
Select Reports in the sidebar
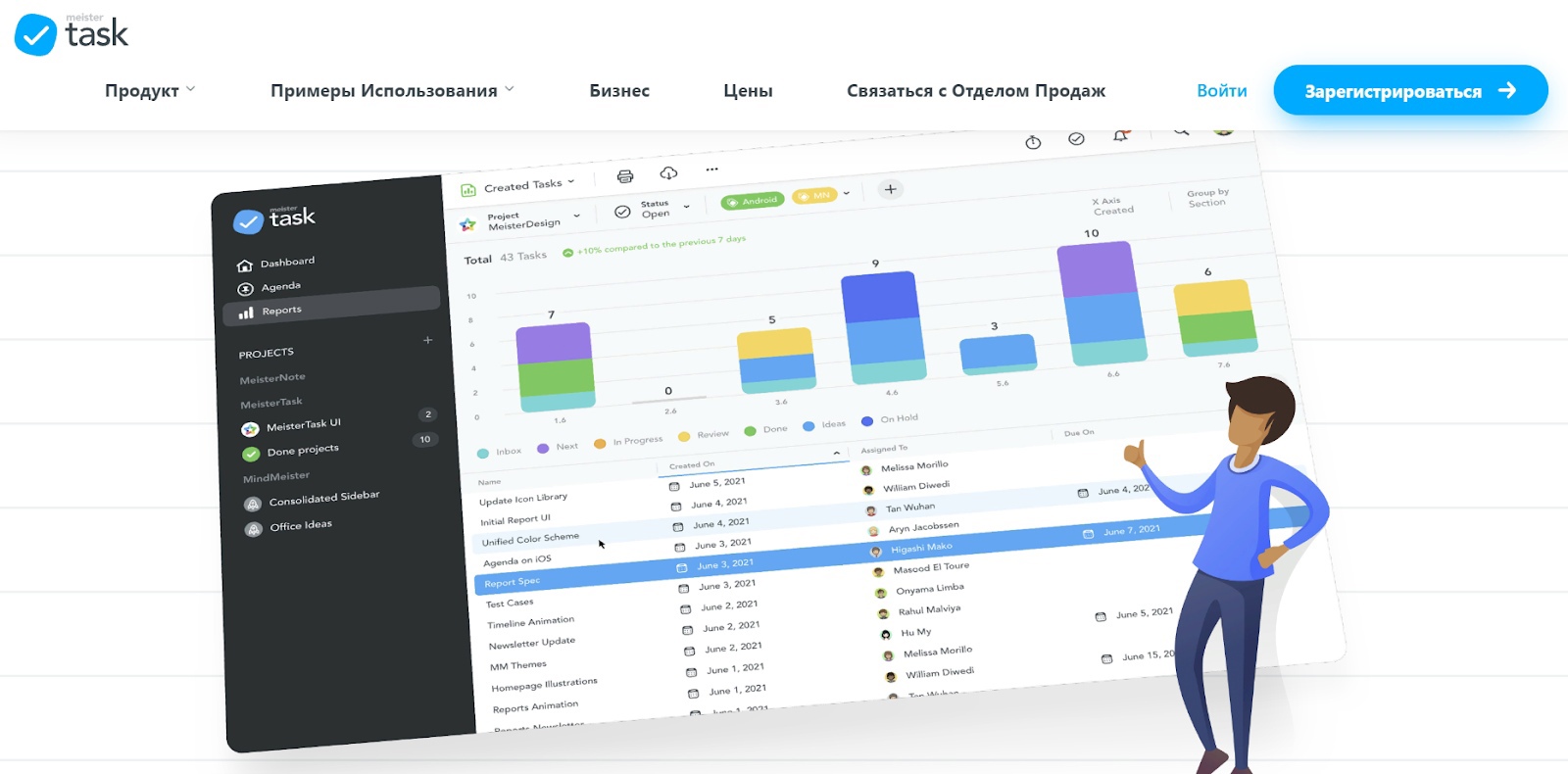331,307
